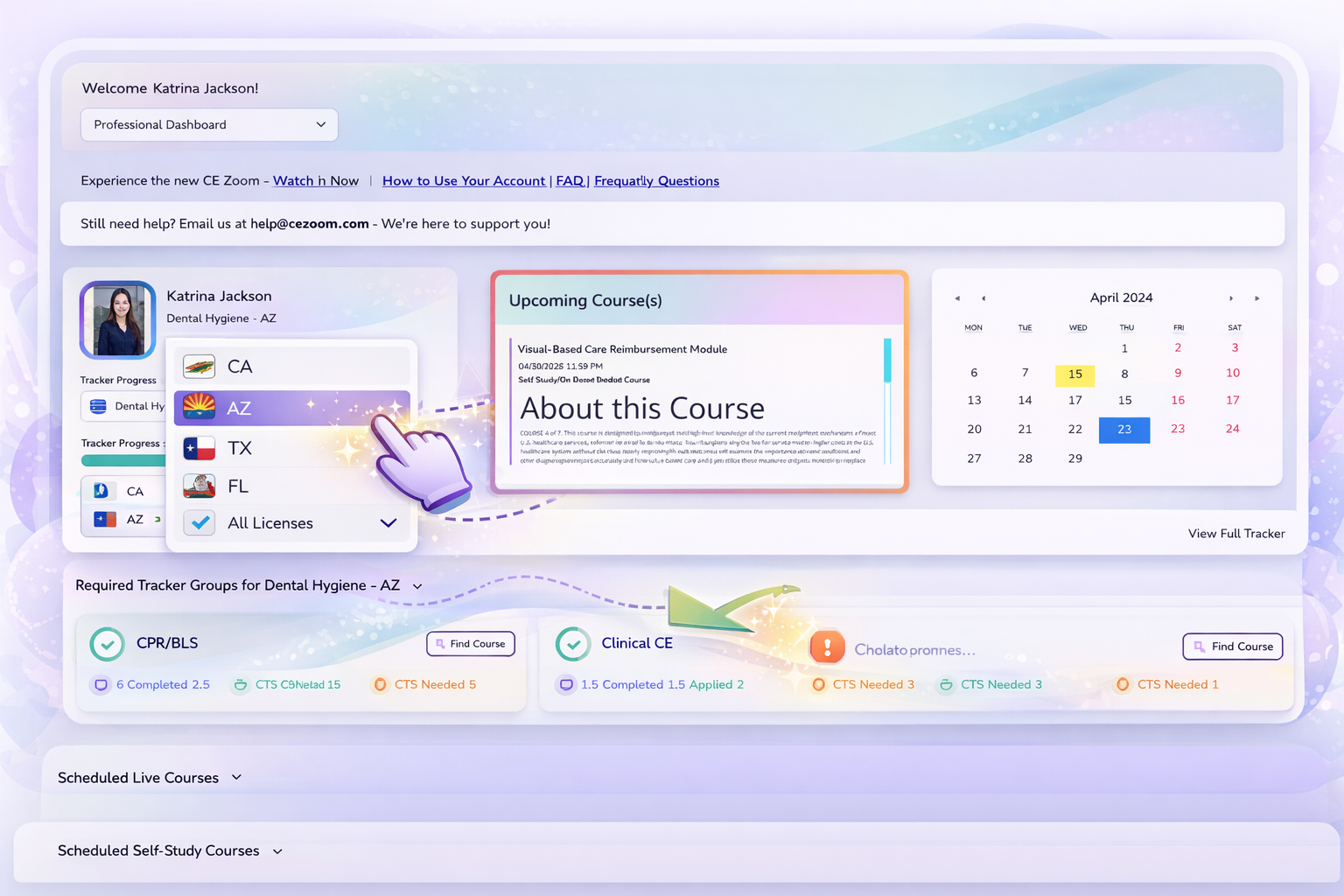Click the About this Course heading
This screenshot has height=896, width=1344.
642,408
